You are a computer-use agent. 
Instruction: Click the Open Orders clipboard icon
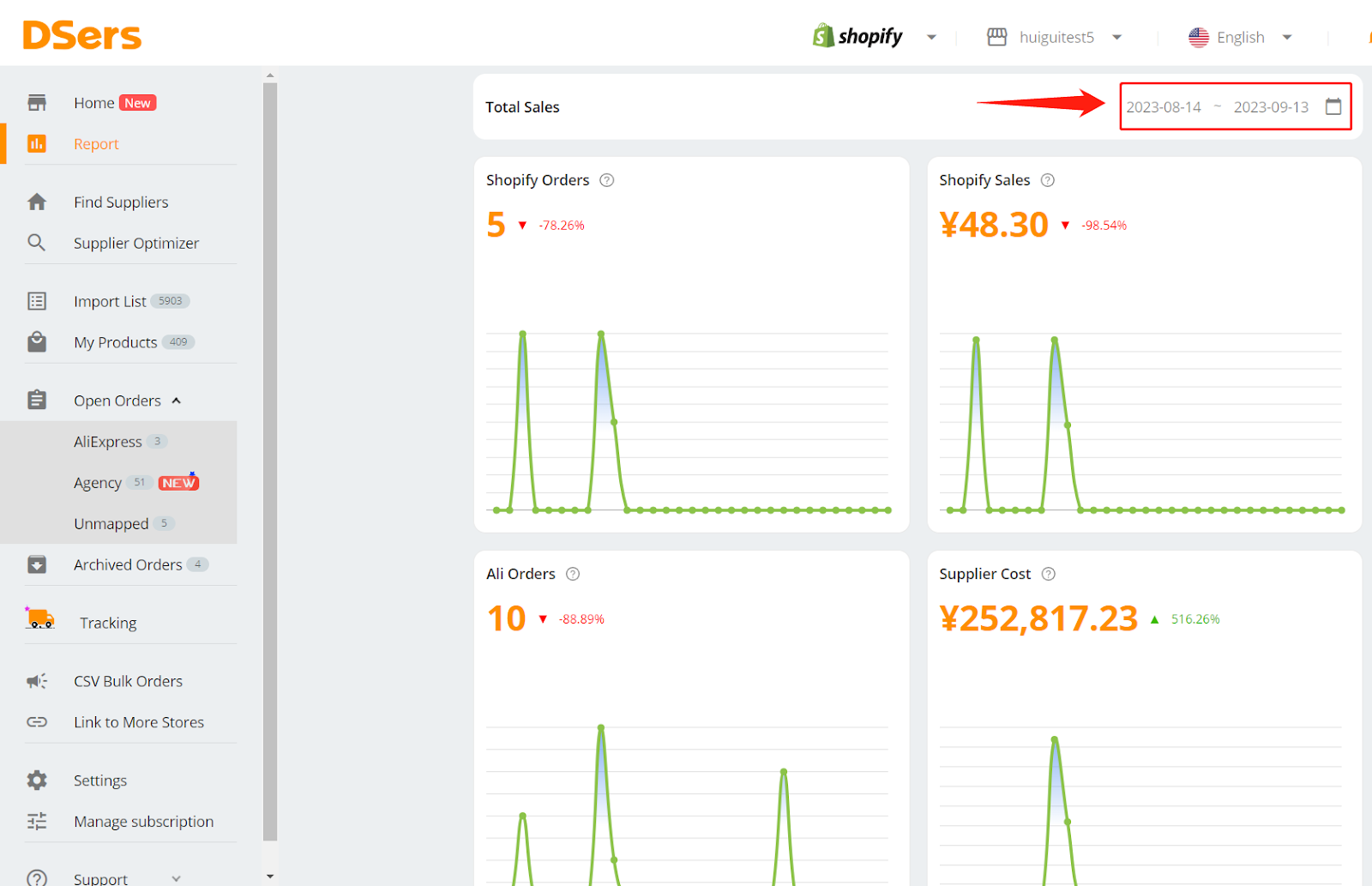pos(37,400)
